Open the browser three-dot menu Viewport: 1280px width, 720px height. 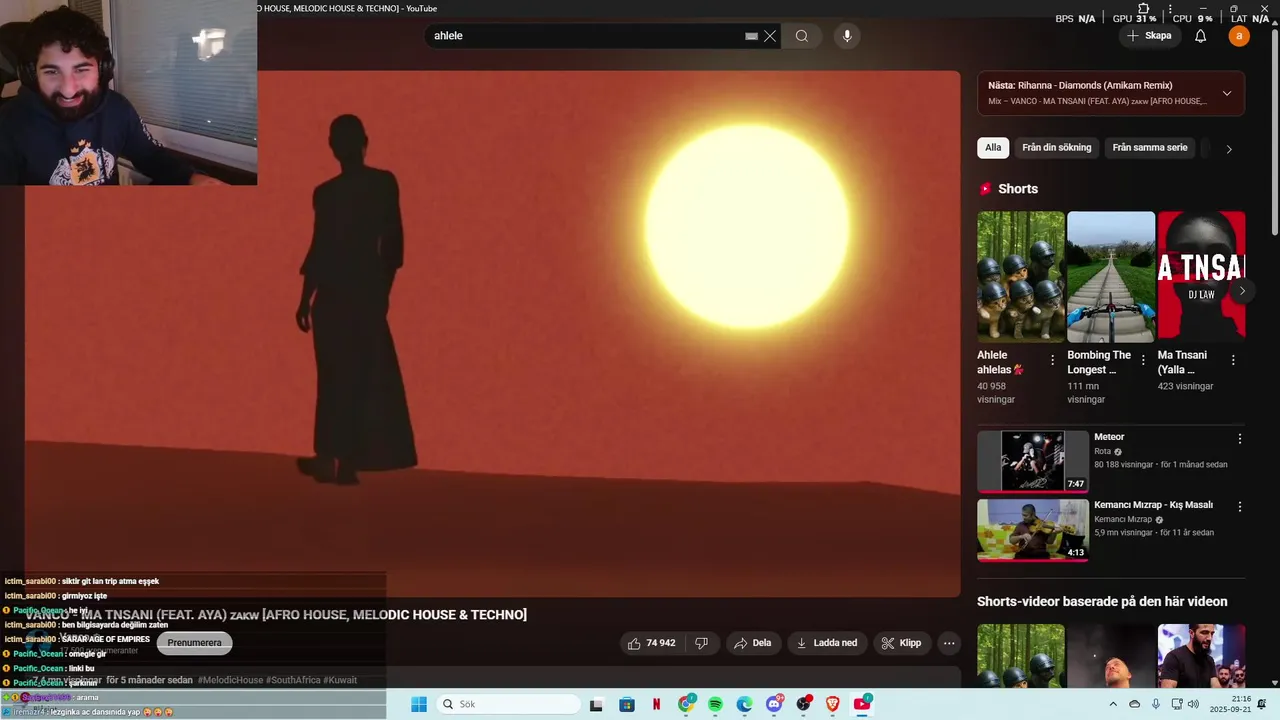[1170, 9]
